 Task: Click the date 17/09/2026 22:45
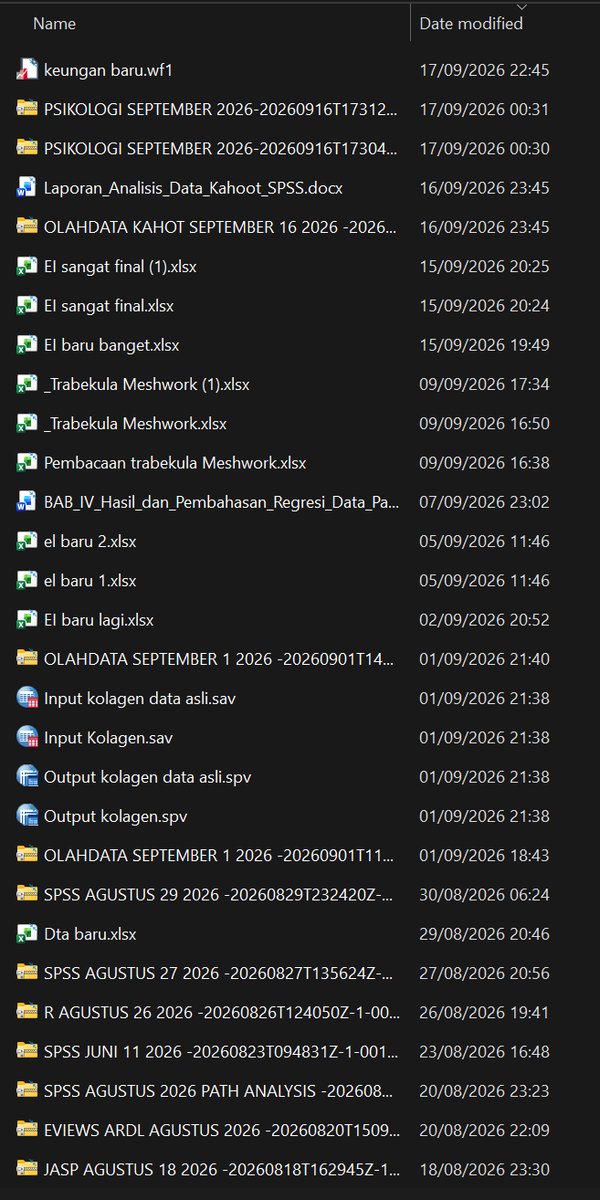pyautogui.click(x=484, y=70)
